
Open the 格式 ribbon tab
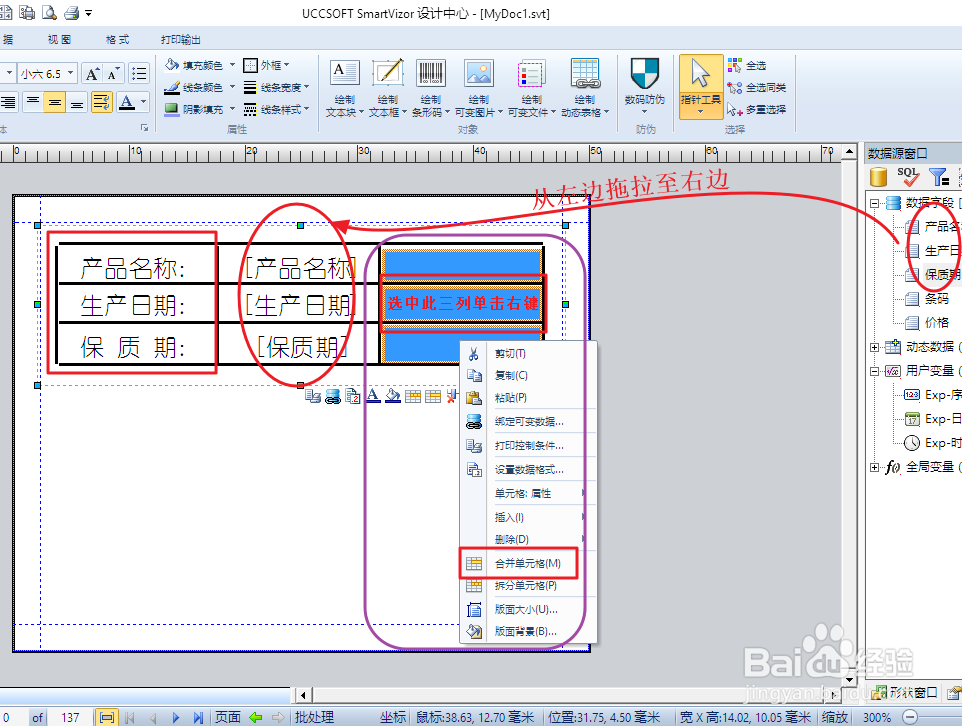(117, 40)
